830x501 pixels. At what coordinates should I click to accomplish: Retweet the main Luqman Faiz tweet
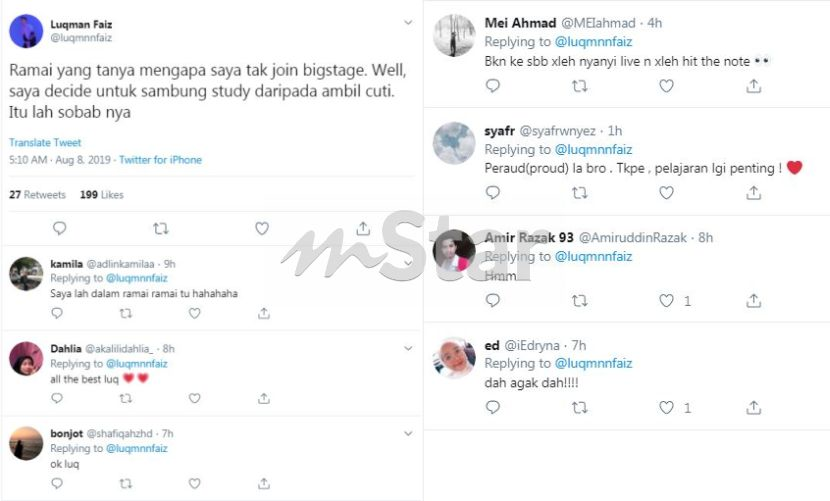(x=160, y=228)
